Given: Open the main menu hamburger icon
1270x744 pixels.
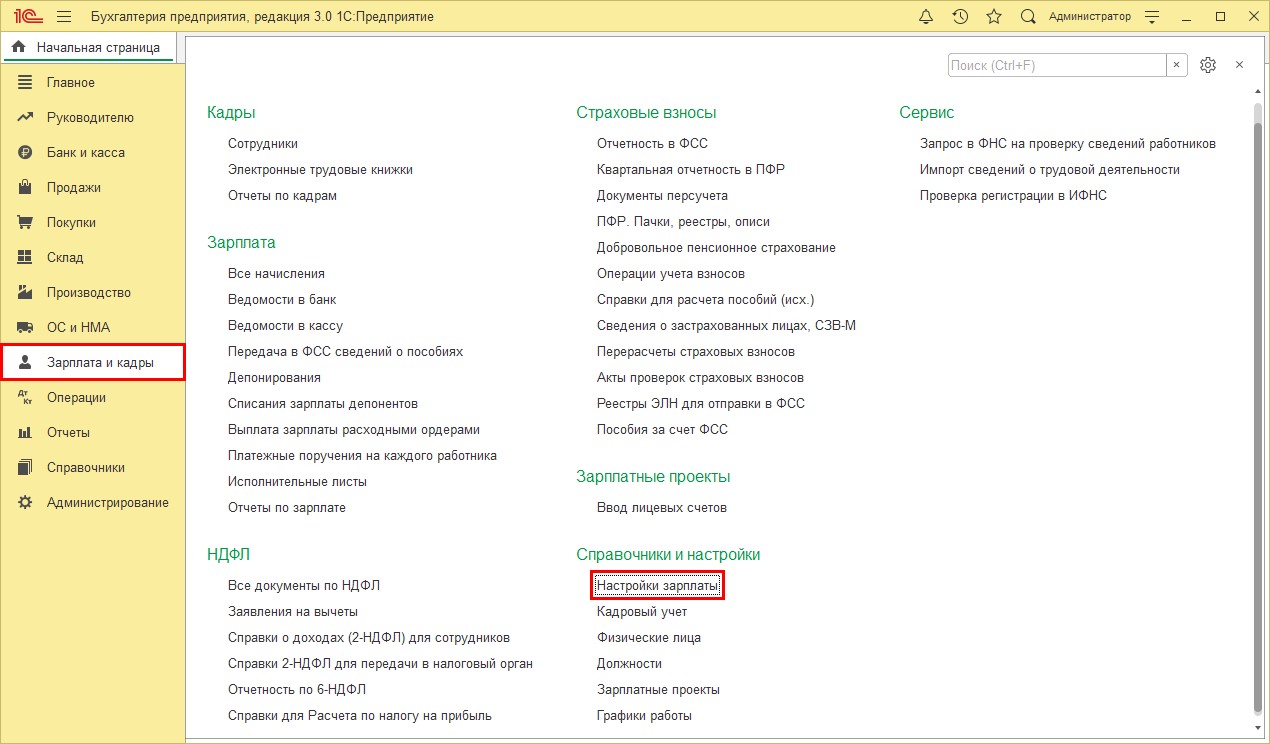Looking at the screenshot, I should coord(64,17).
